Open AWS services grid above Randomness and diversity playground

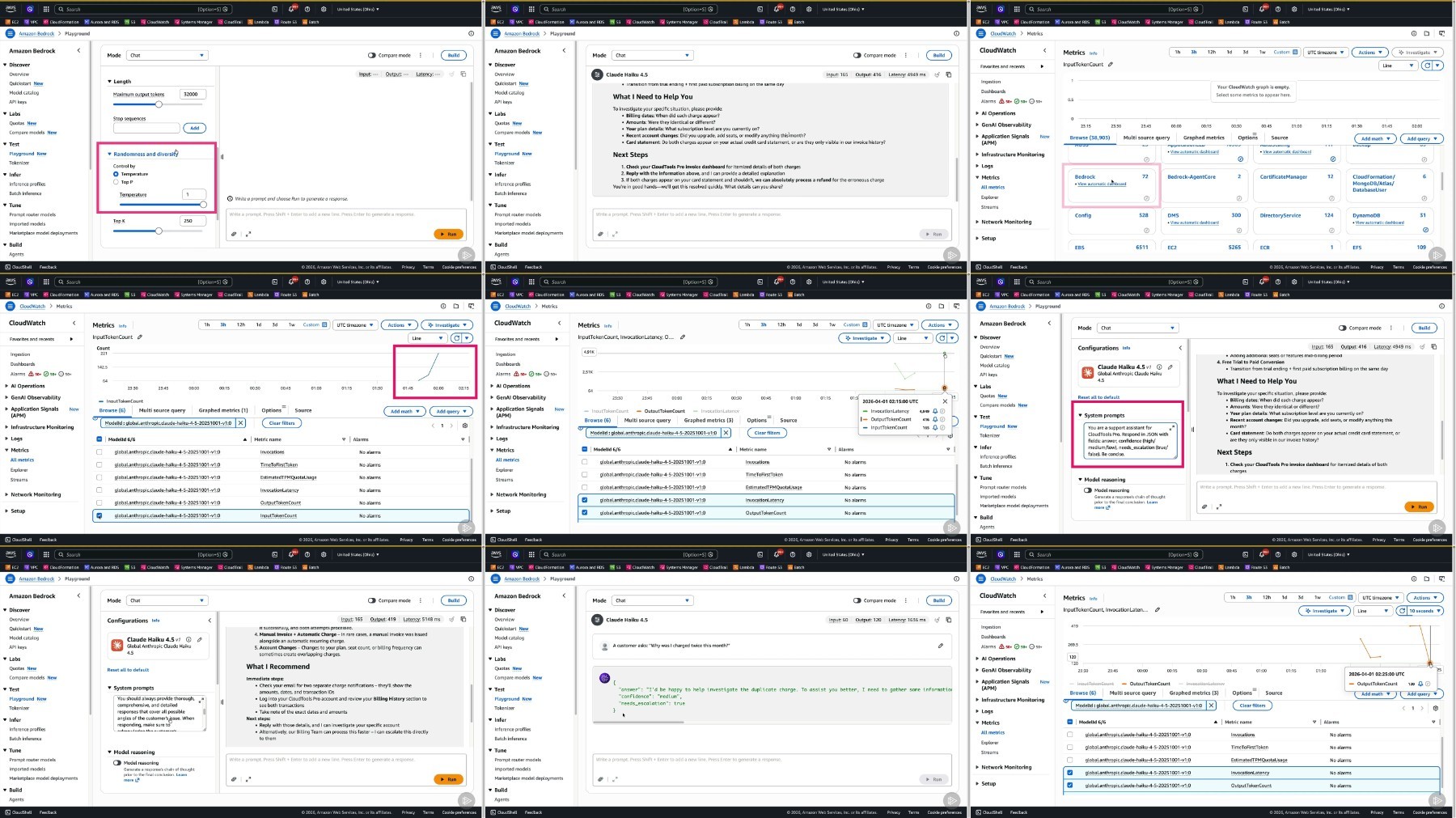coord(46,10)
